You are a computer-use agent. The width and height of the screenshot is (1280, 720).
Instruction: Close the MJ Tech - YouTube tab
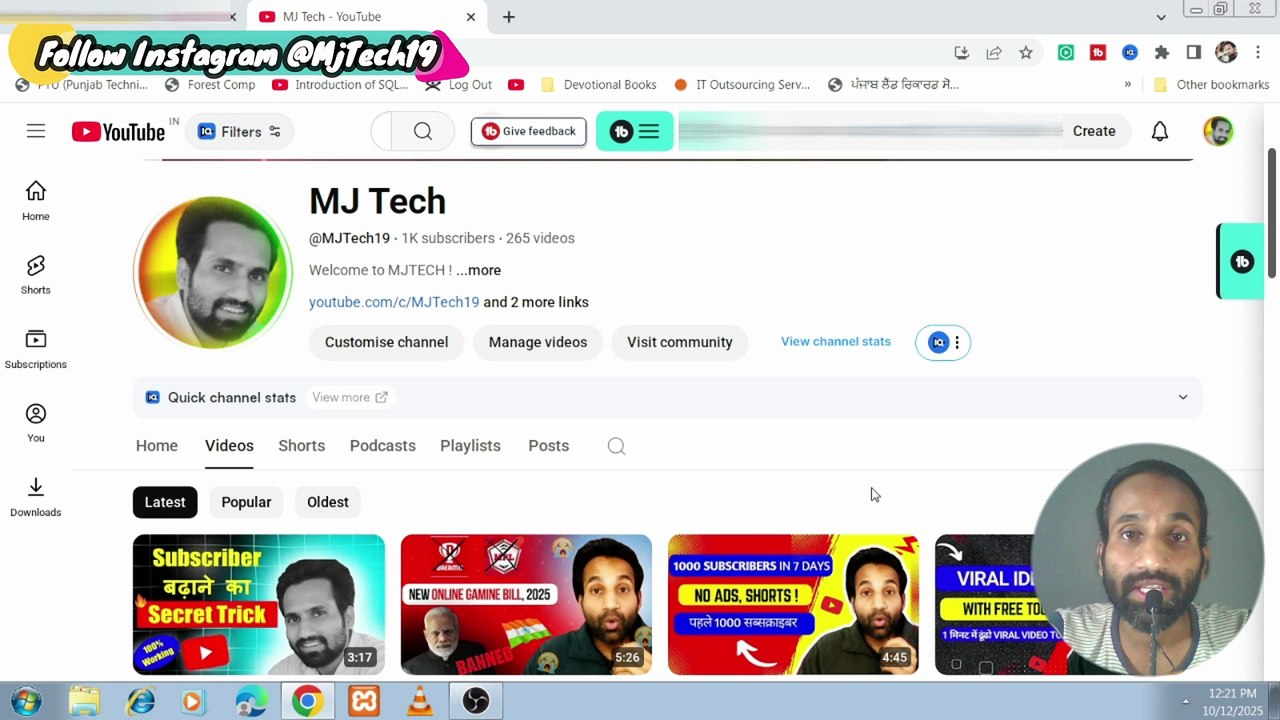tap(471, 17)
